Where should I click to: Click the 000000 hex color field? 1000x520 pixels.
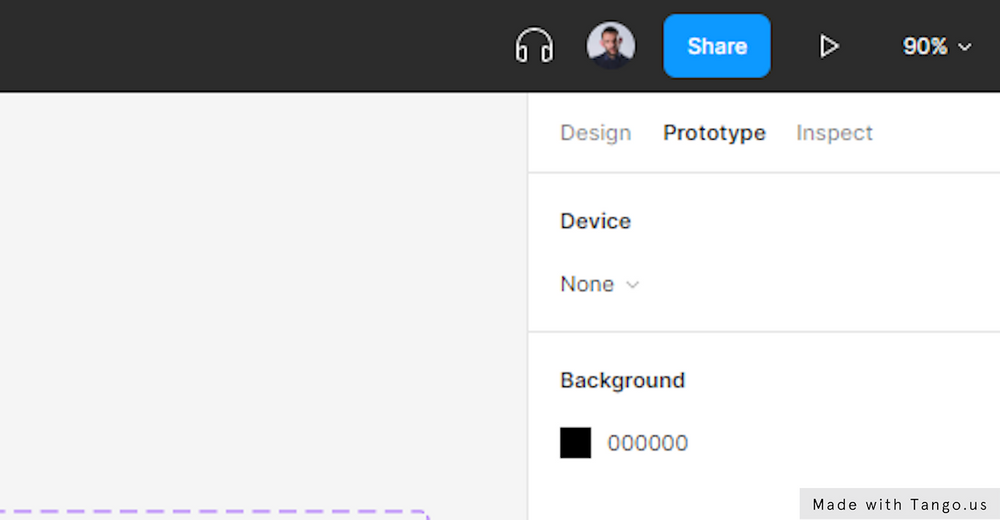(x=647, y=443)
